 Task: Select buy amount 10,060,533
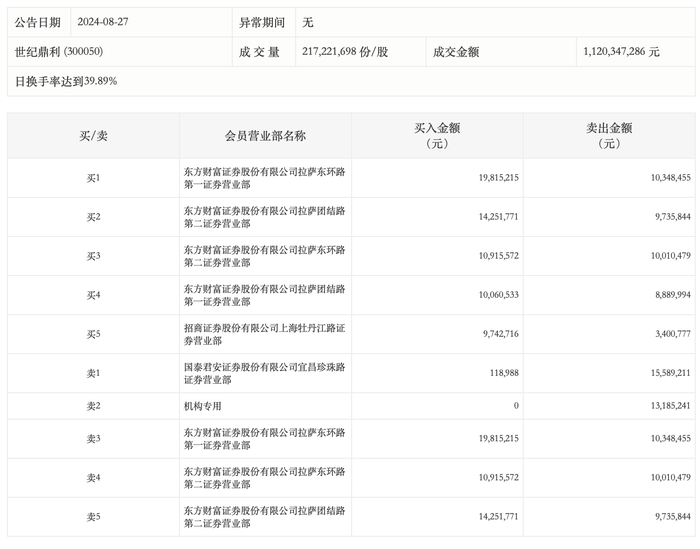tap(499, 295)
